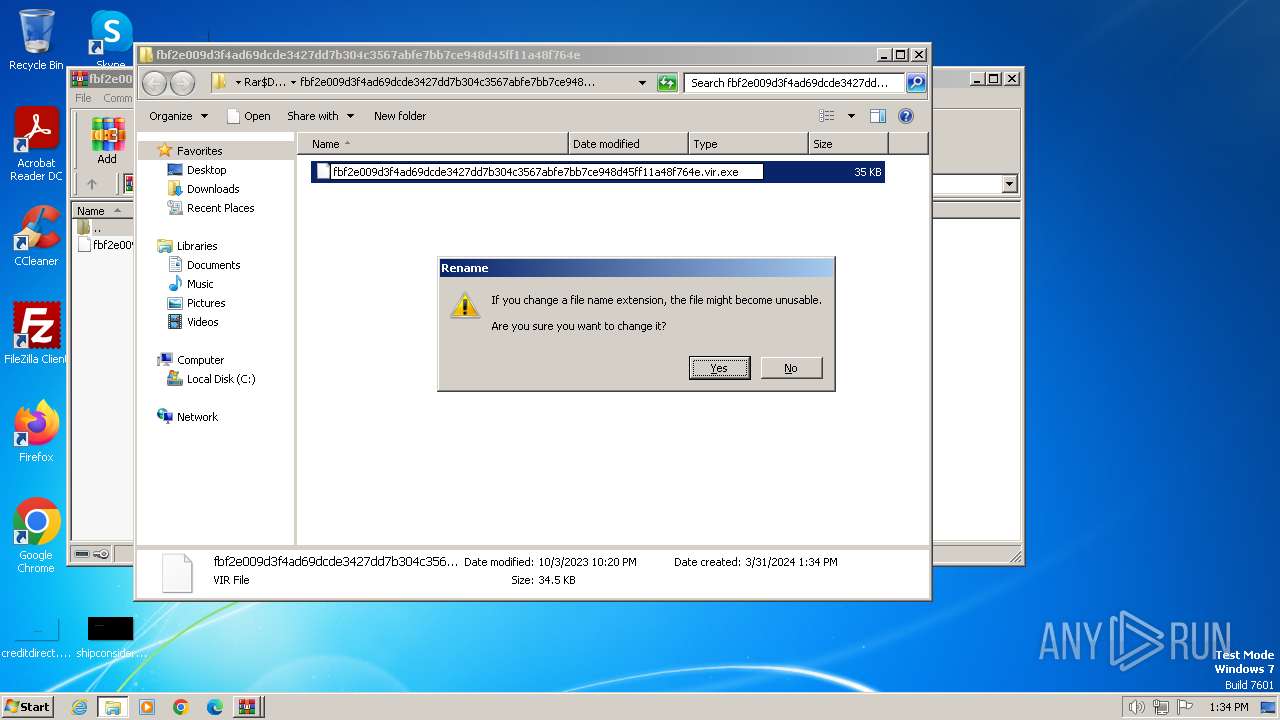Image resolution: width=1280 pixels, height=720 pixels.
Task: Open the address bar history dropdown
Action: (x=642, y=83)
